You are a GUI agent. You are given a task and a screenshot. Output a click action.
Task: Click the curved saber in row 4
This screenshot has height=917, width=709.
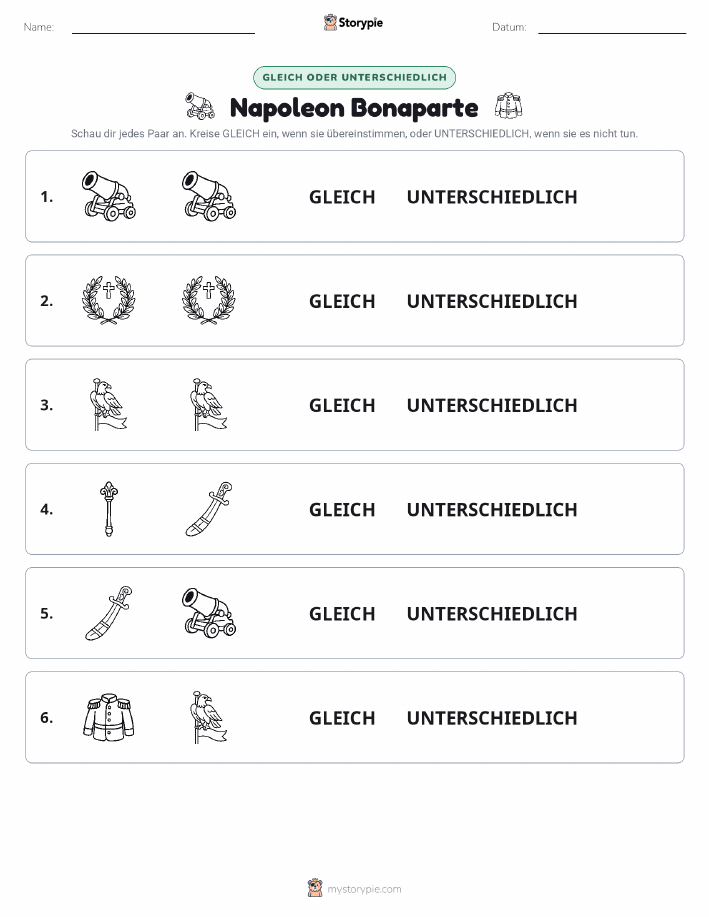coord(209,509)
